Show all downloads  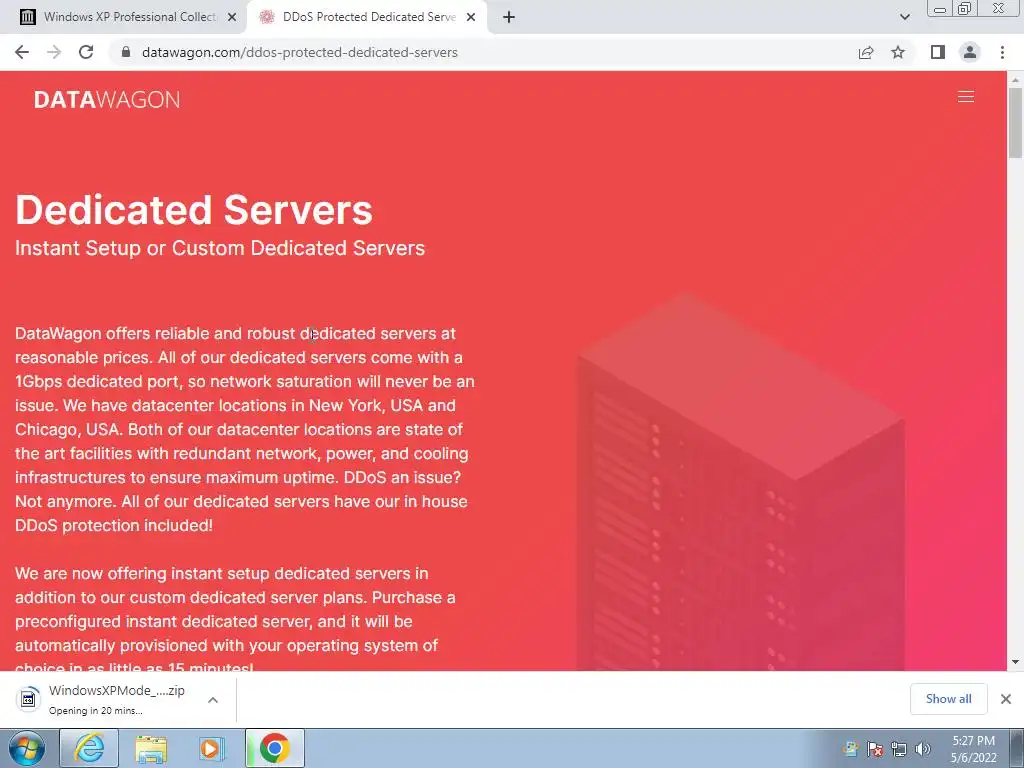coord(948,699)
